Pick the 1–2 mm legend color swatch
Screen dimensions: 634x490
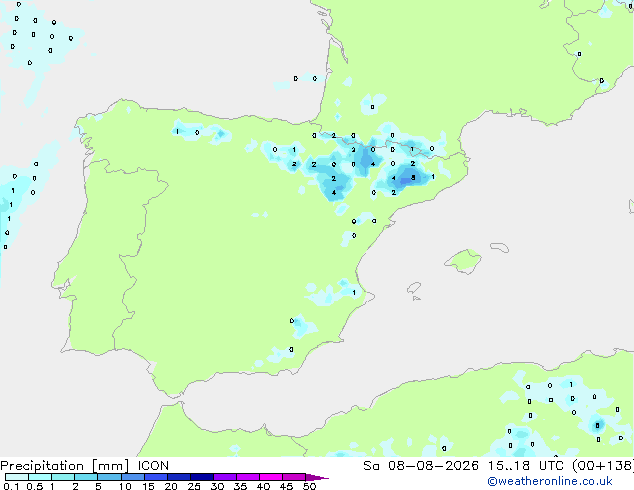coord(63,477)
